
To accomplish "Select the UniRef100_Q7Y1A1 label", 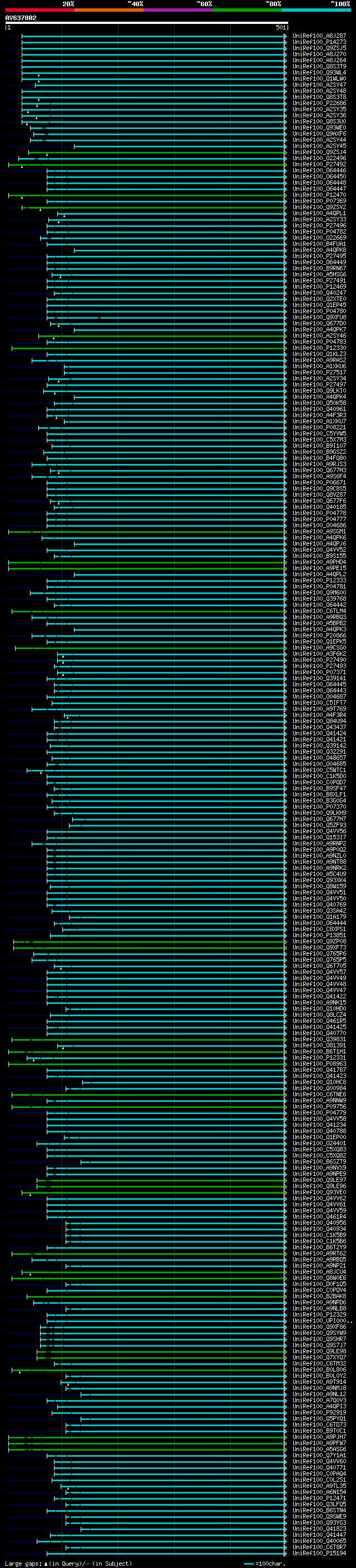I will (x=319, y=1456).
